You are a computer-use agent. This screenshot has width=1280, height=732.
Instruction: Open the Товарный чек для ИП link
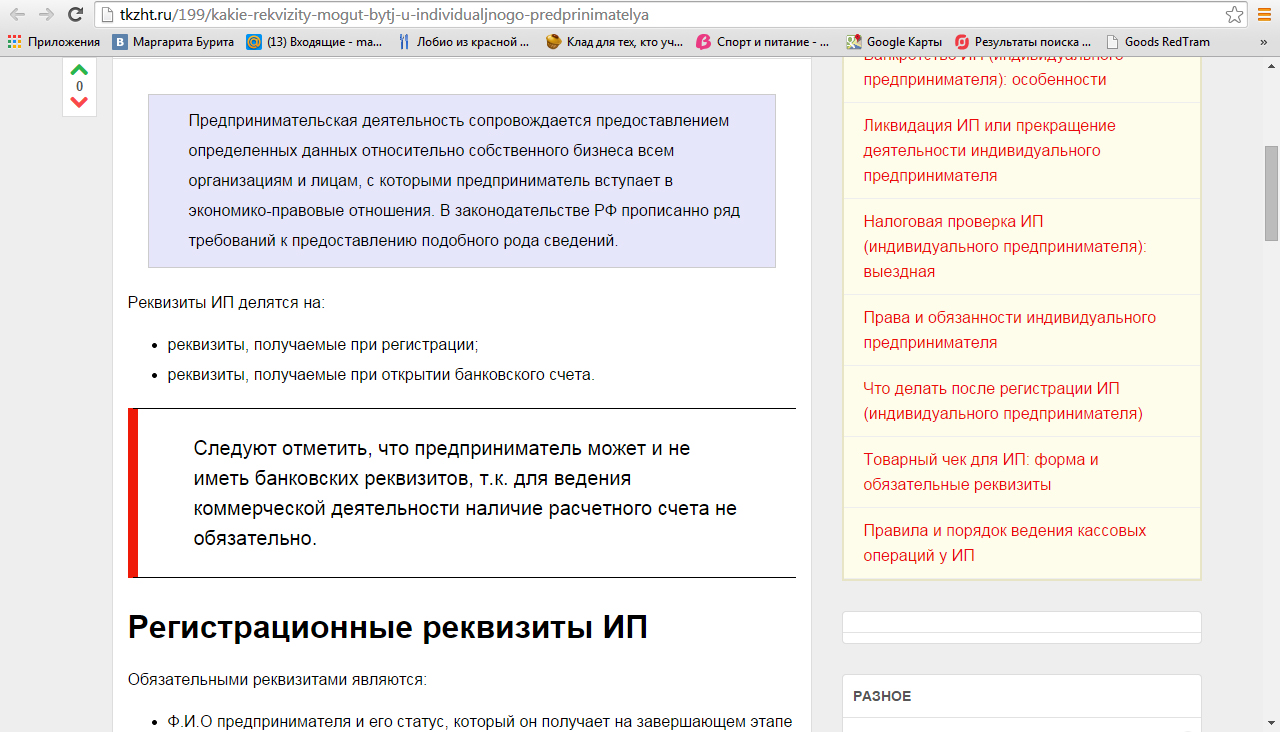tap(981, 472)
